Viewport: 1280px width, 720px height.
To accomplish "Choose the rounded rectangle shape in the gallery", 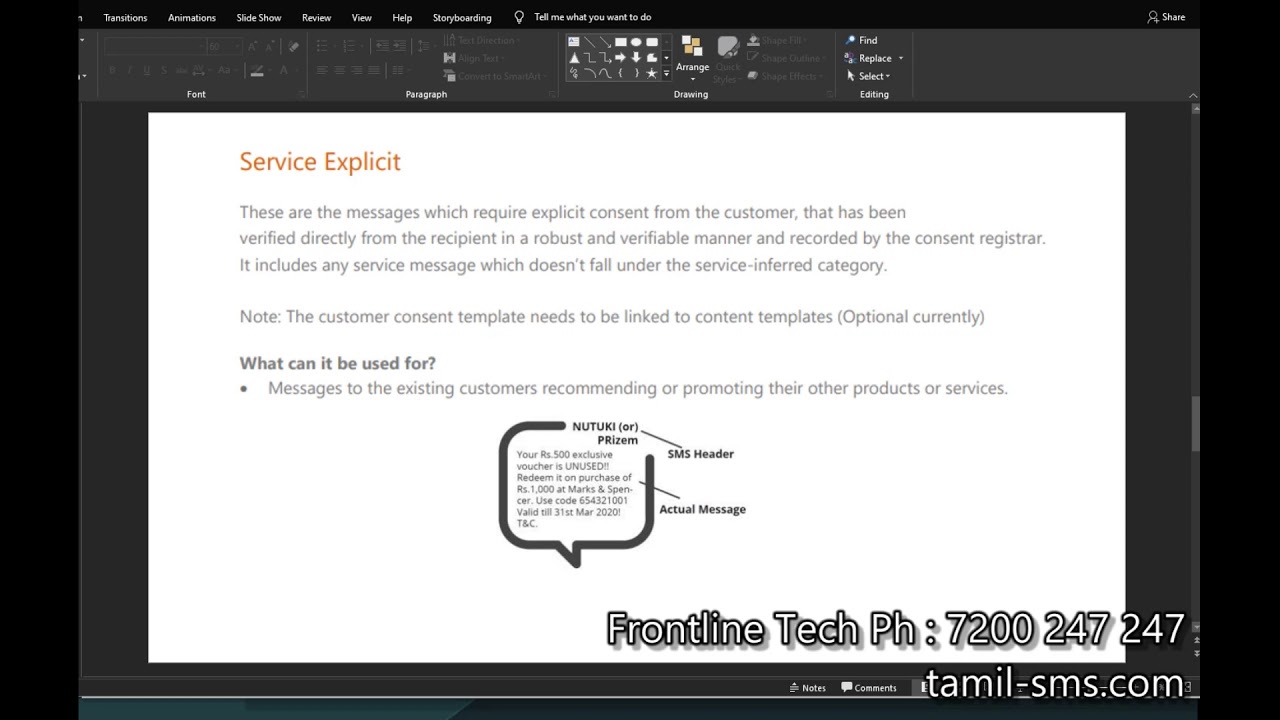I will coord(652,42).
